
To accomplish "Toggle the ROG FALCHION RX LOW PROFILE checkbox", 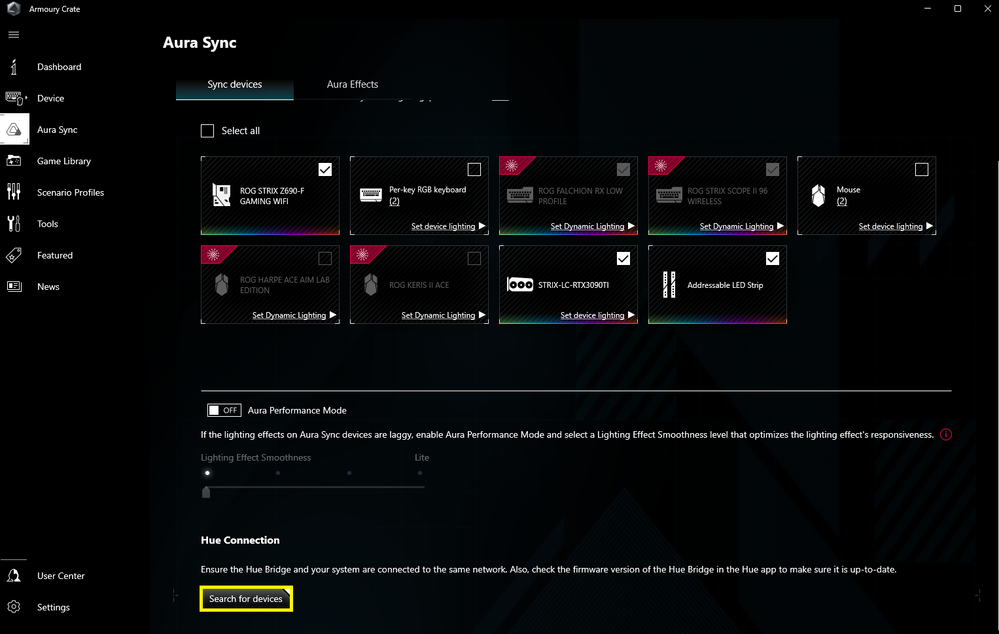I will 623,169.
